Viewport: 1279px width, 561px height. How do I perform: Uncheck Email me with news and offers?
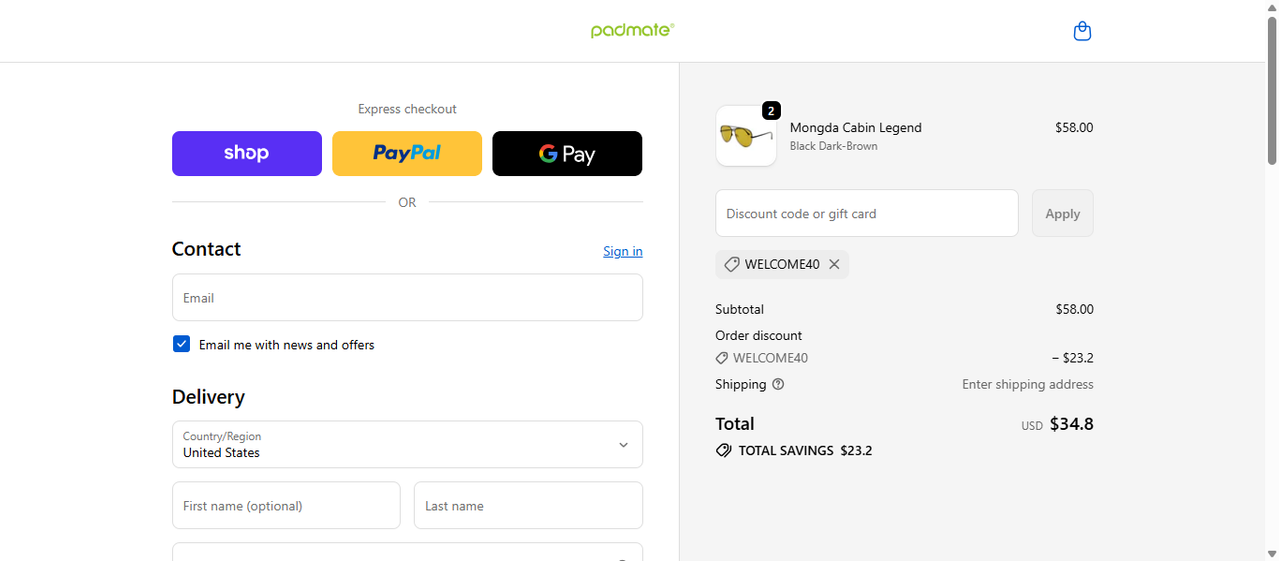182,344
